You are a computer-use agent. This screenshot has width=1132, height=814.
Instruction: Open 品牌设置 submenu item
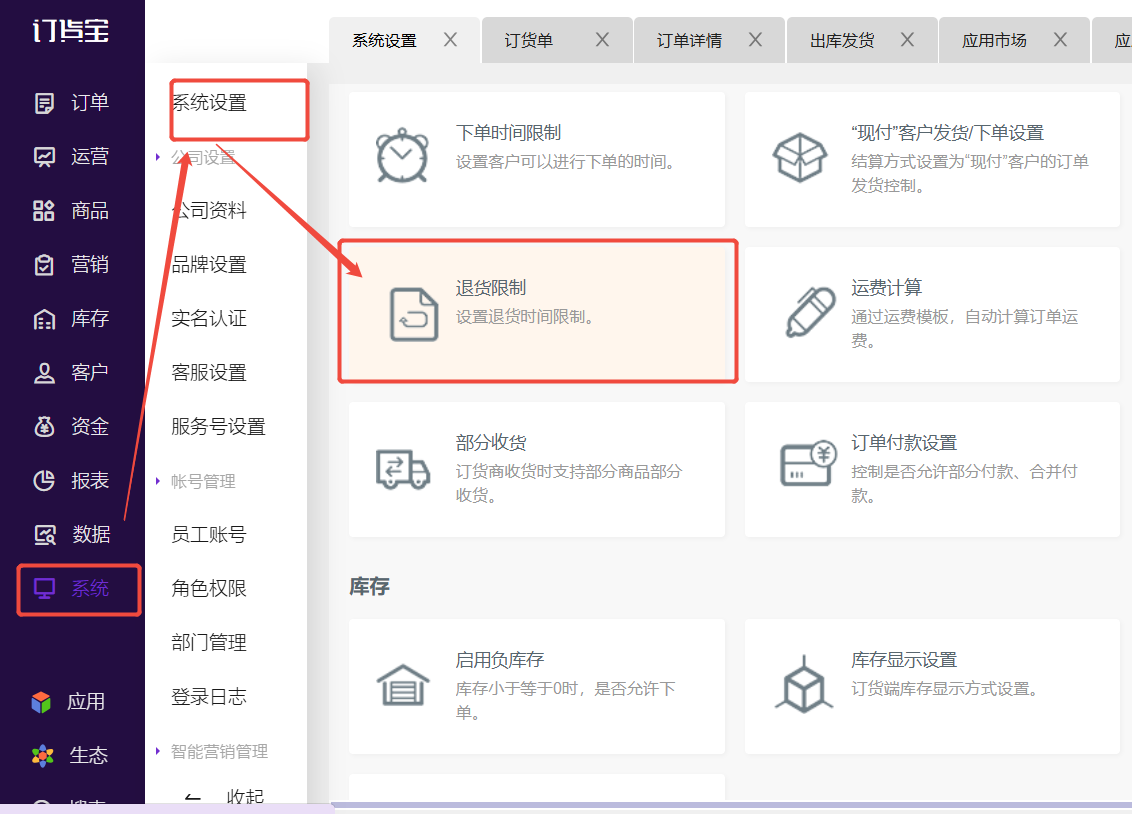pos(209,265)
